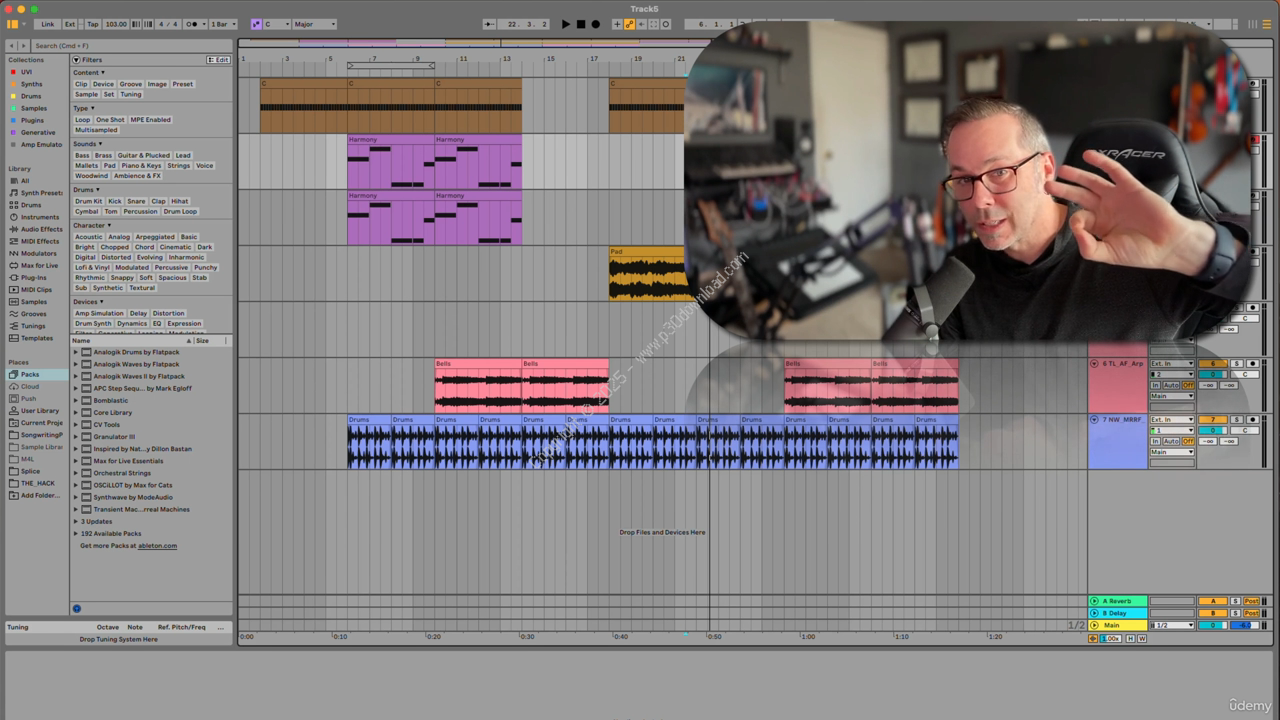Toggle the Ext sync button

[x=70, y=24]
